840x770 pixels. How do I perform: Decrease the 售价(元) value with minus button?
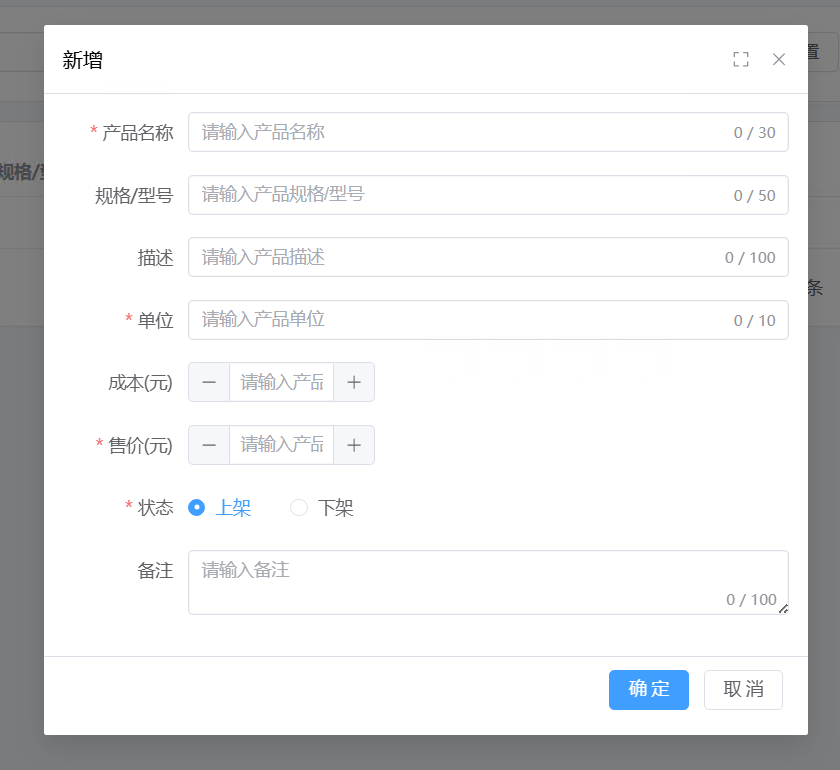(x=209, y=445)
